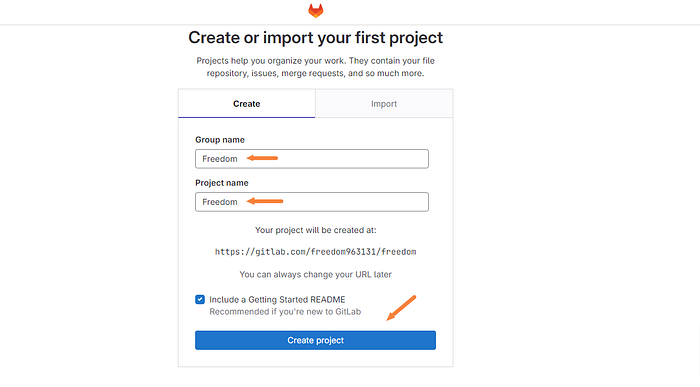The width and height of the screenshot is (700, 387).
Task: Click the Create or import your first project heading
Action: (315, 37)
